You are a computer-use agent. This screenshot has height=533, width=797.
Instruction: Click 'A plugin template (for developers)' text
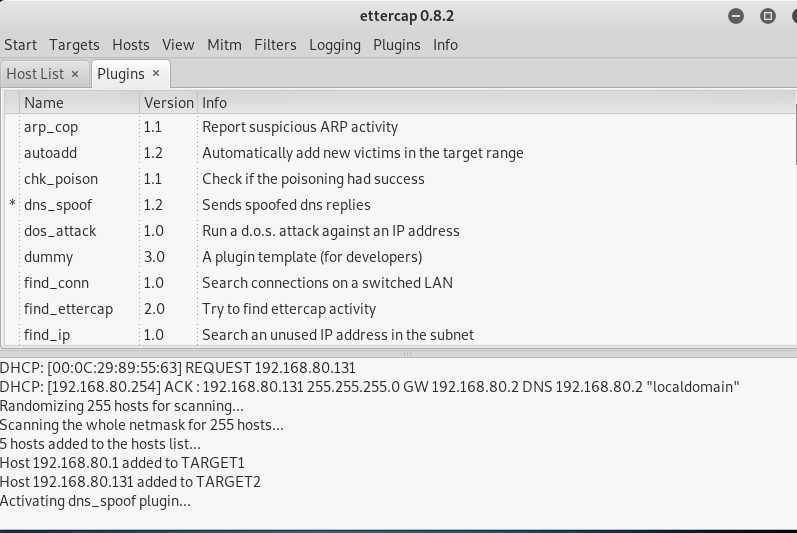[x=312, y=257]
